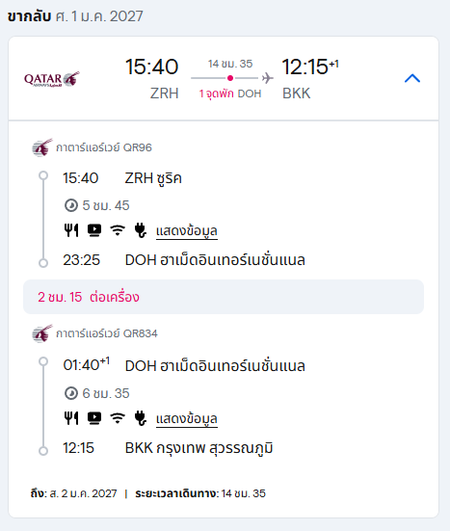Click the 2 ชม. 15 ต่อเครื่อง layover bar
Screen dimensions: 450x531
(223, 297)
